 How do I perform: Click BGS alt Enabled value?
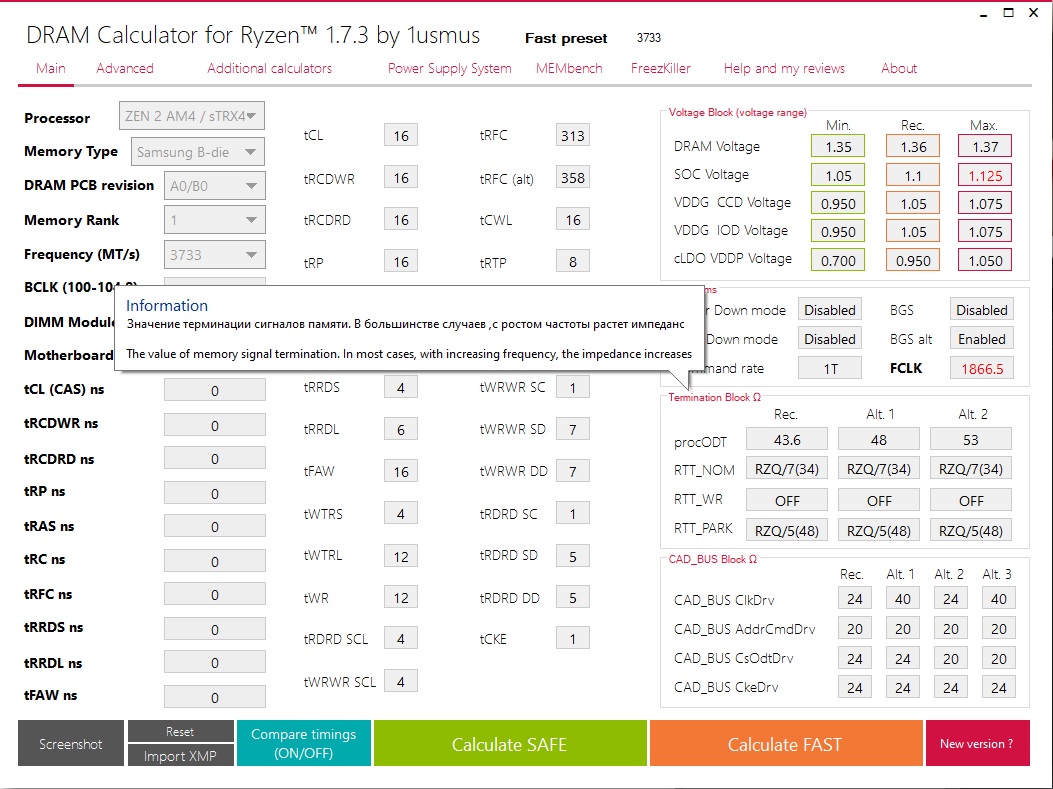[x=982, y=338]
